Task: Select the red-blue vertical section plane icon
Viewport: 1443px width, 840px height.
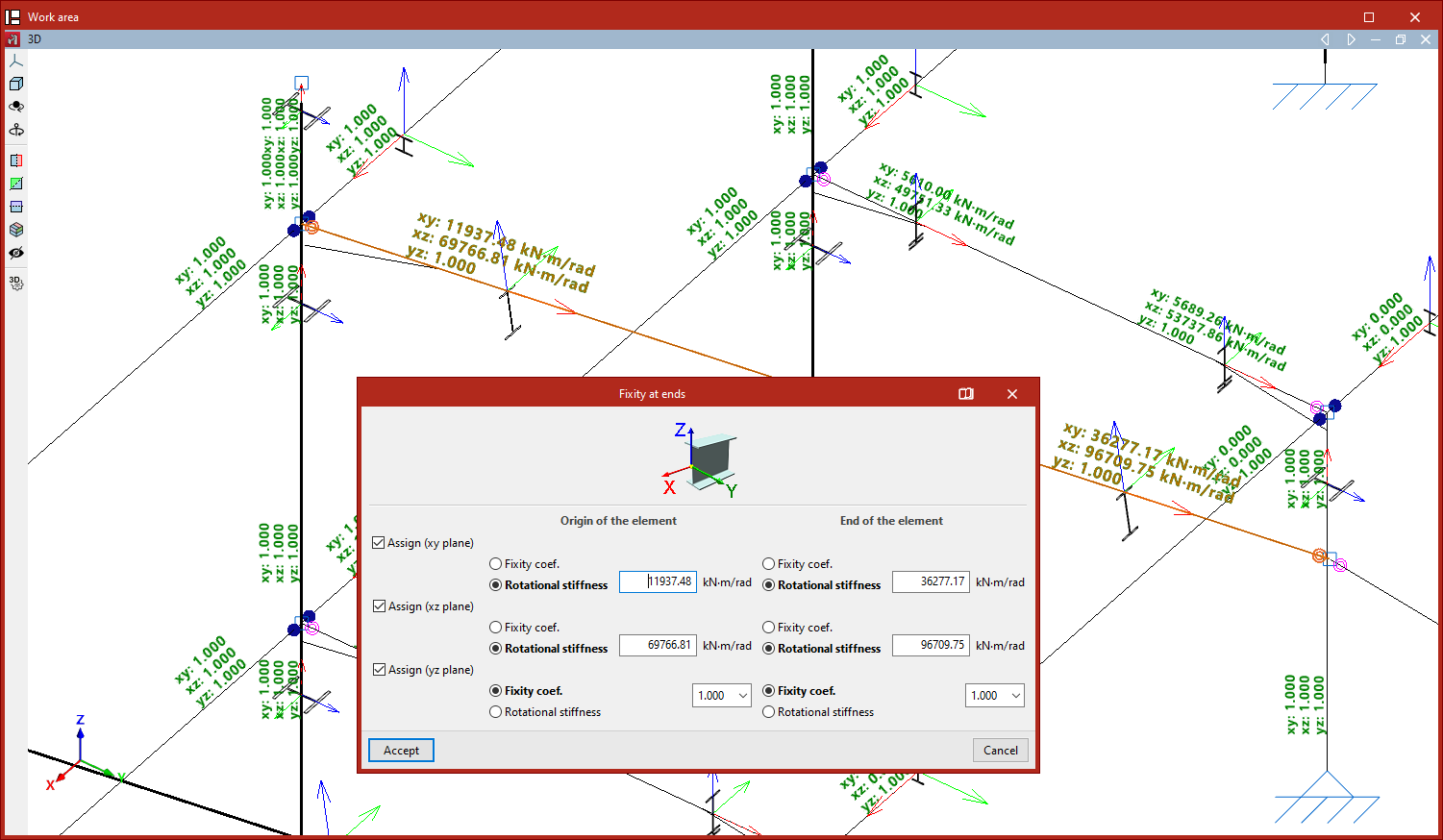Action: pyautogui.click(x=15, y=161)
